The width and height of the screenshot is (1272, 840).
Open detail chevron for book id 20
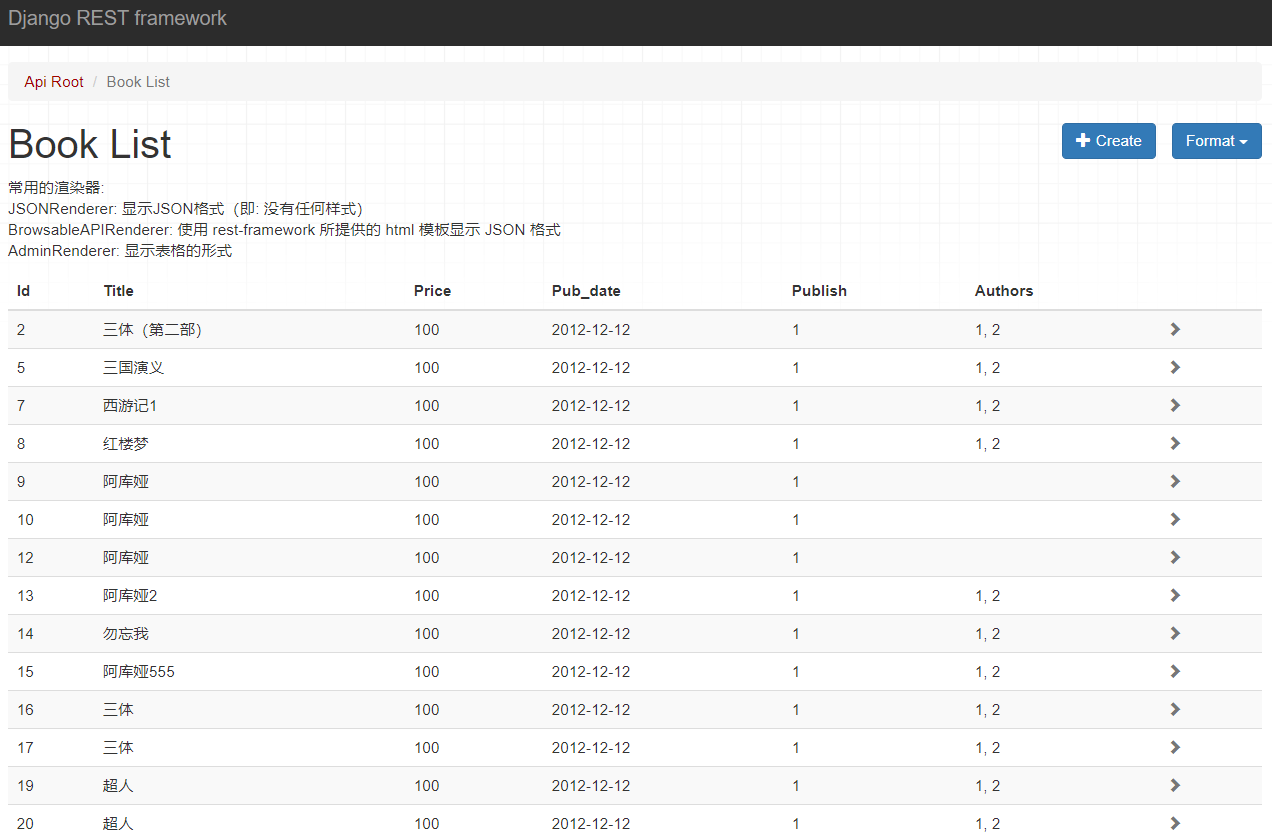click(x=1175, y=823)
